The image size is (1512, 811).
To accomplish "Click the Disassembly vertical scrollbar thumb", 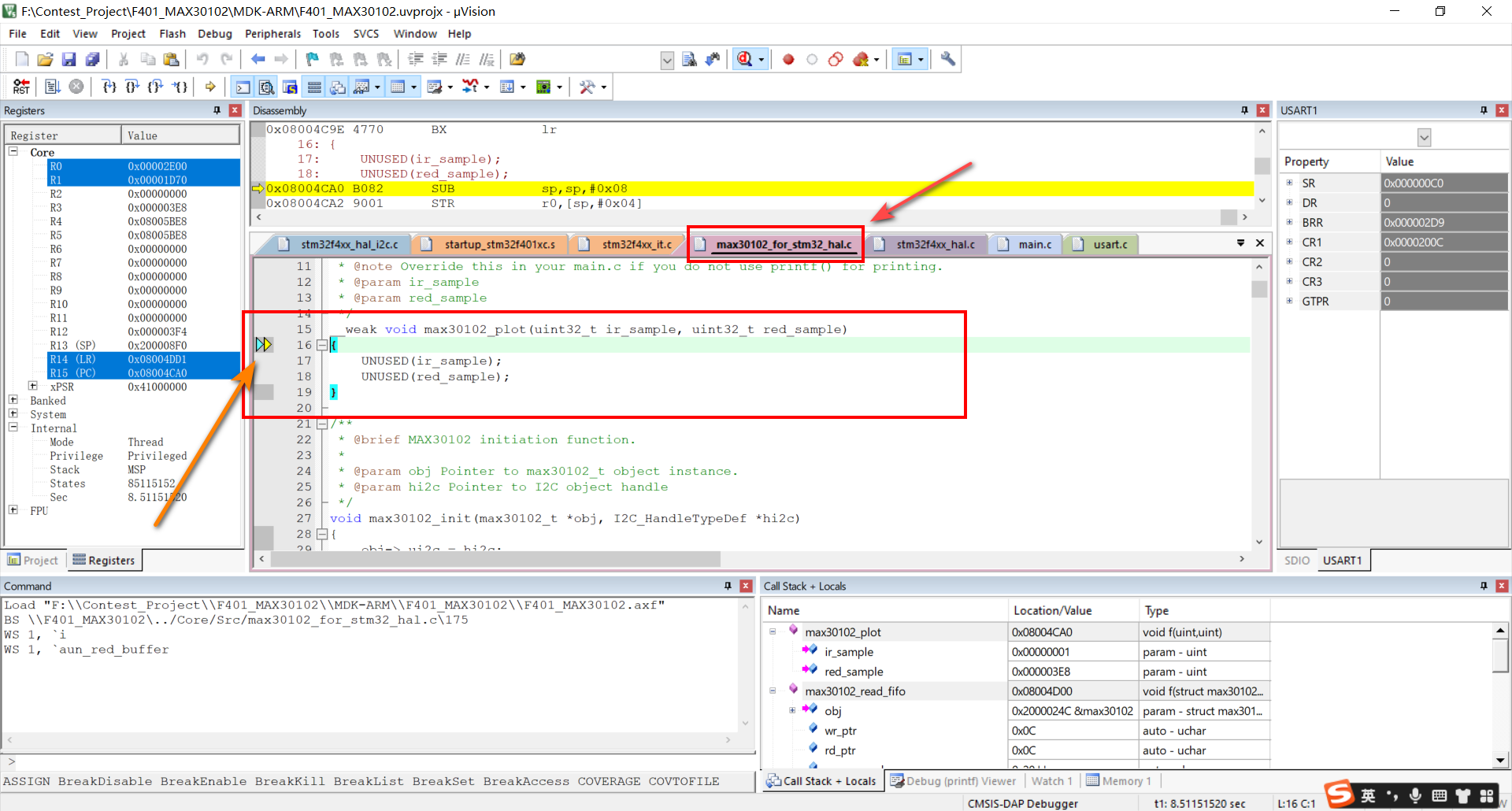I will point(1262,165).
